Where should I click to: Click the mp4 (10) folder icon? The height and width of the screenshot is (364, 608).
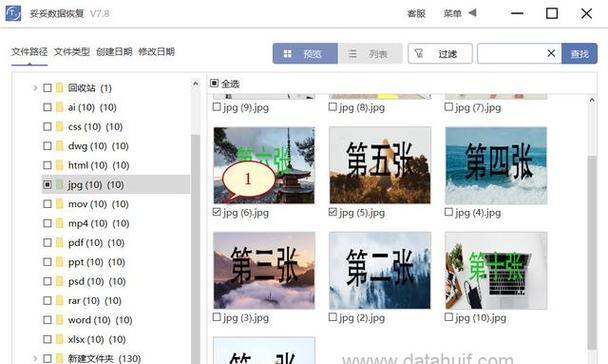(x=59, y=223)
